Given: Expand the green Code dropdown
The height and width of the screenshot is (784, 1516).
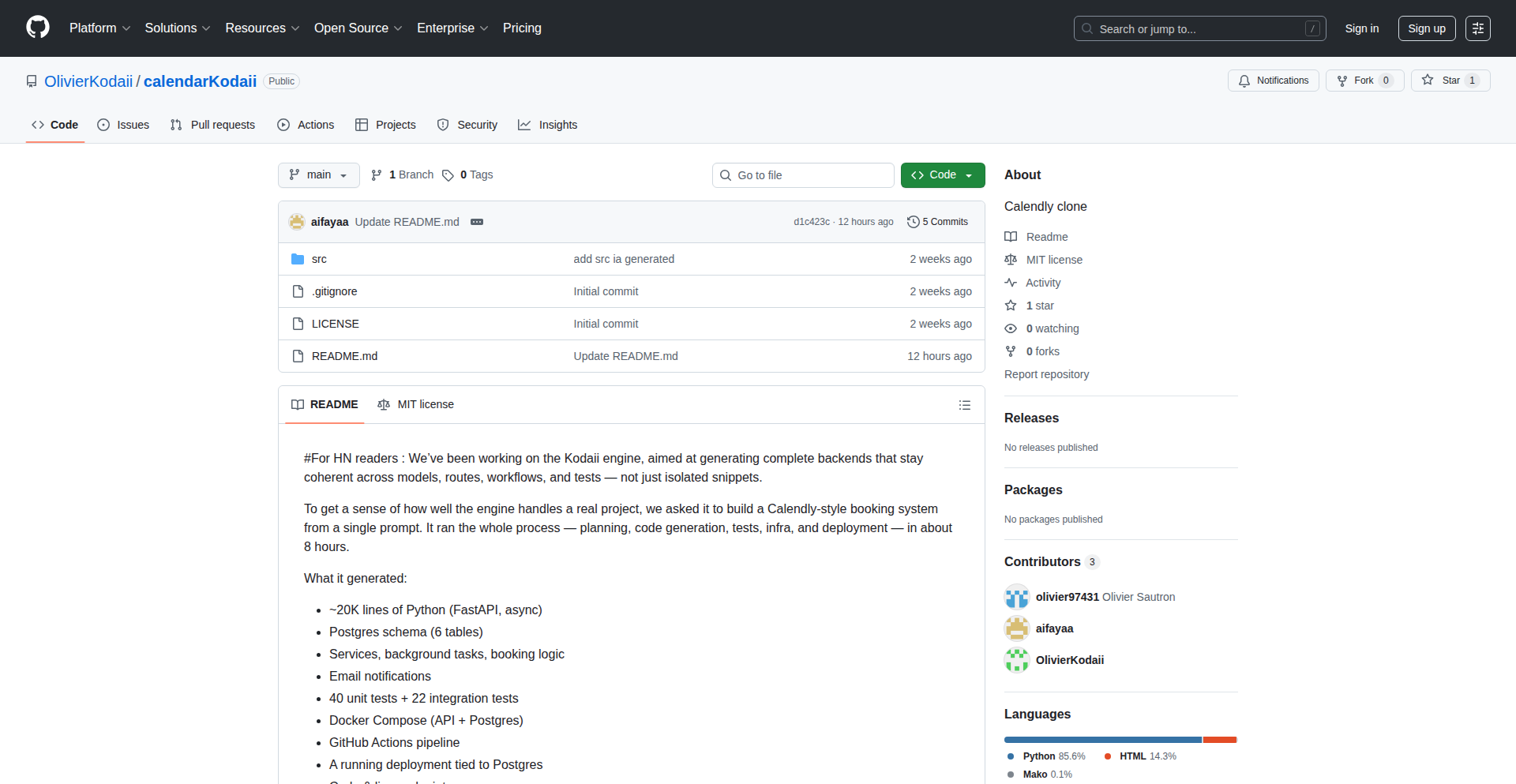Looking at the screenshot, I should (x=968, y=174).
